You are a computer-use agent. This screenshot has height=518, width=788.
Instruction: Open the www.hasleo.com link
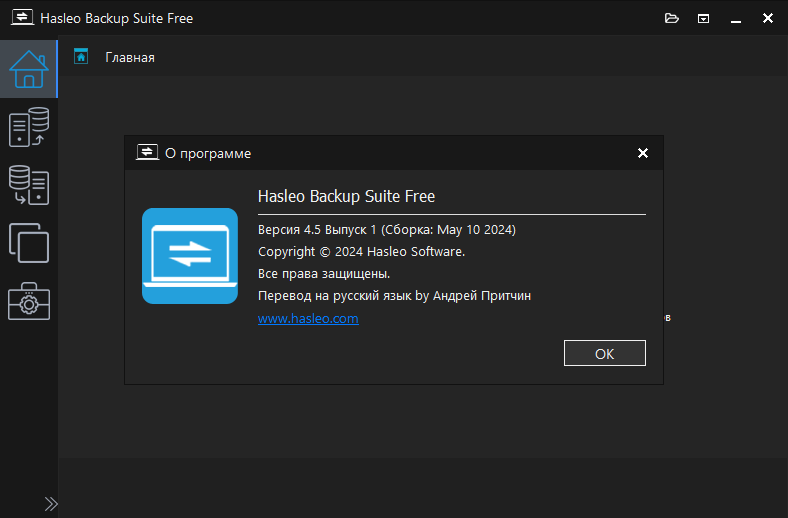(308, 319)
